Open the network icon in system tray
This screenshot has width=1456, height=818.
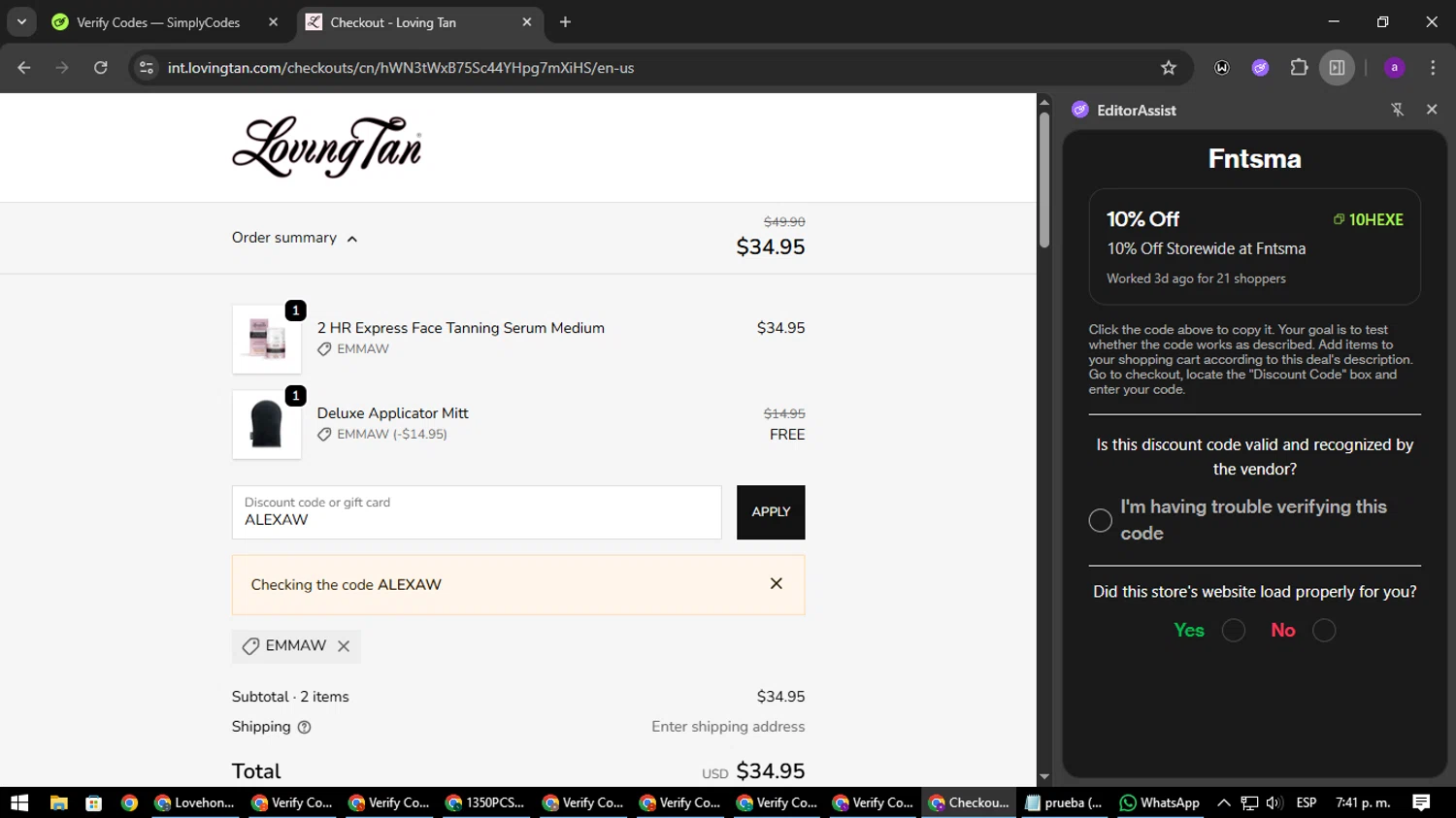1249,802
